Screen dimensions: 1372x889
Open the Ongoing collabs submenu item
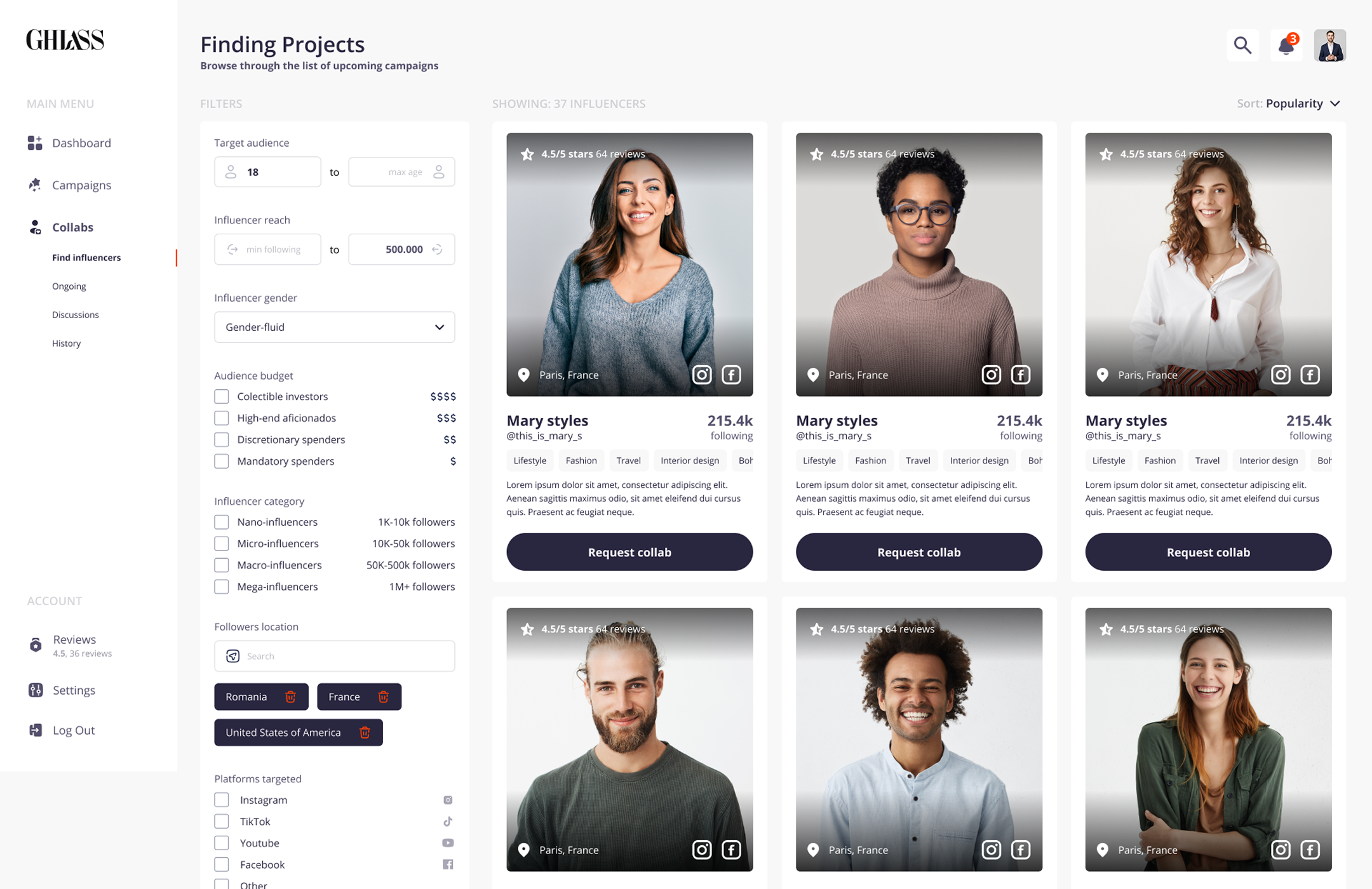pyautogui.click(x=69, y=286)
